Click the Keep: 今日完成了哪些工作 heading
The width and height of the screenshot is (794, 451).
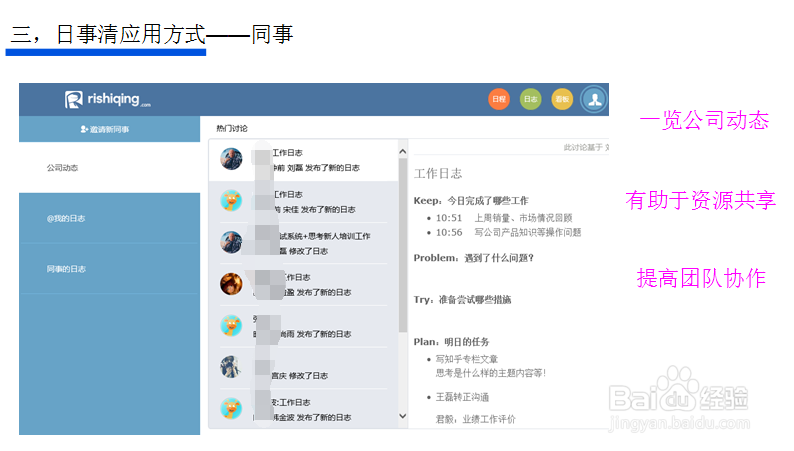click(471, 200)
